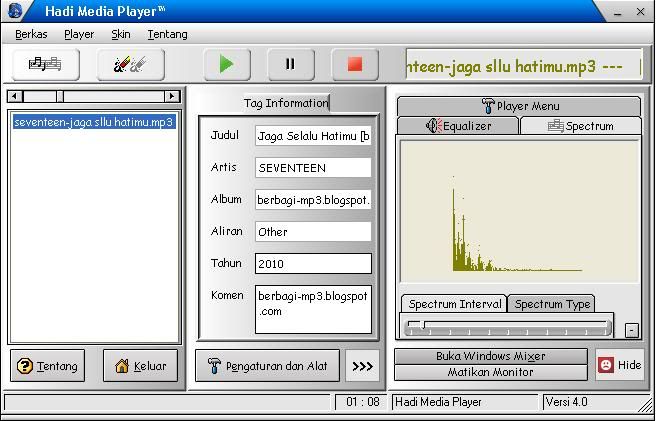The width and height of the screenshot is (656, 421).
Task: Click the scrolling song title display
Action: pos(524,65)
